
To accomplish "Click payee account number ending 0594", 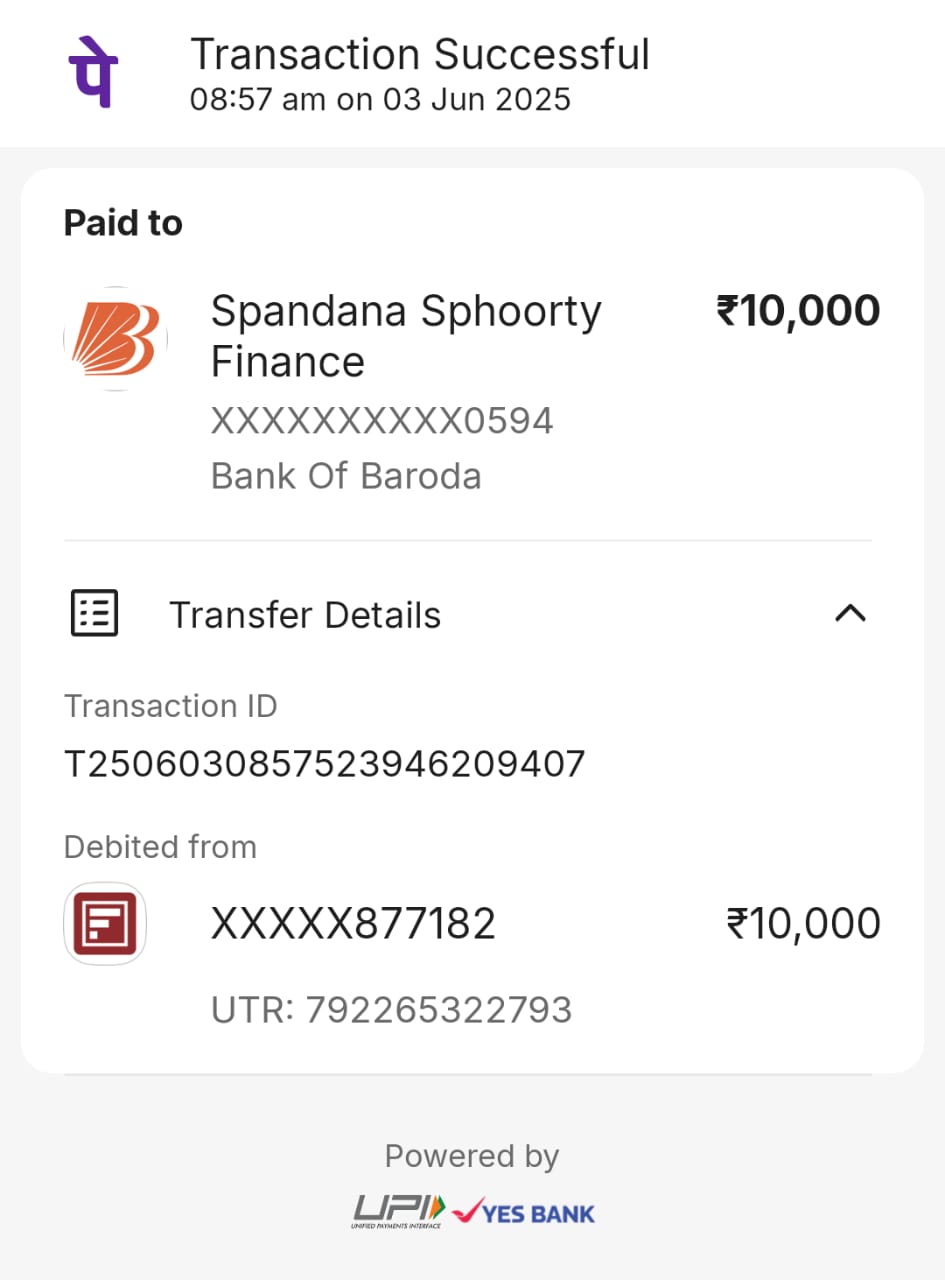I will point(381,421).
